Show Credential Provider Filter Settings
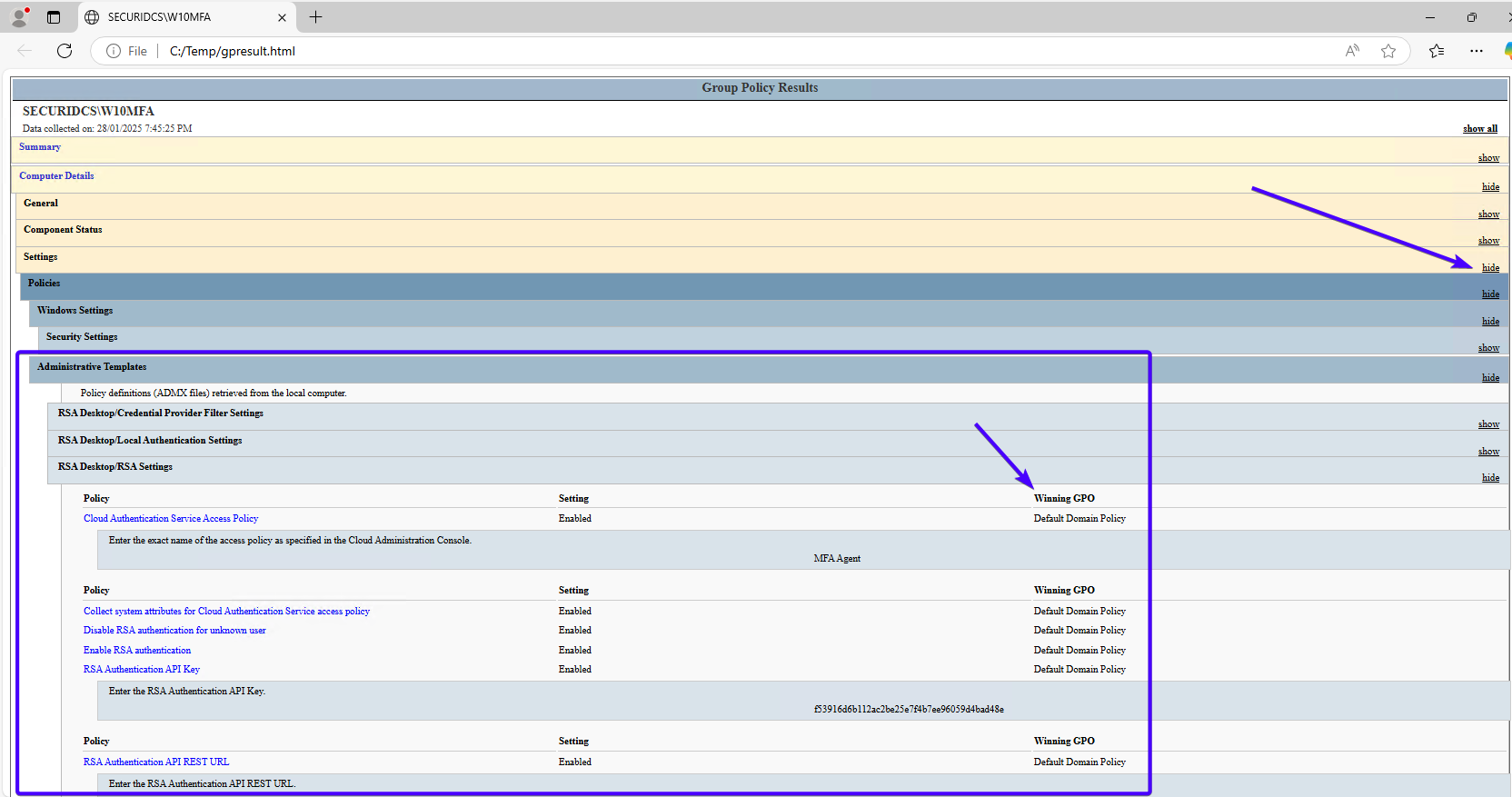 (1487, 424)
